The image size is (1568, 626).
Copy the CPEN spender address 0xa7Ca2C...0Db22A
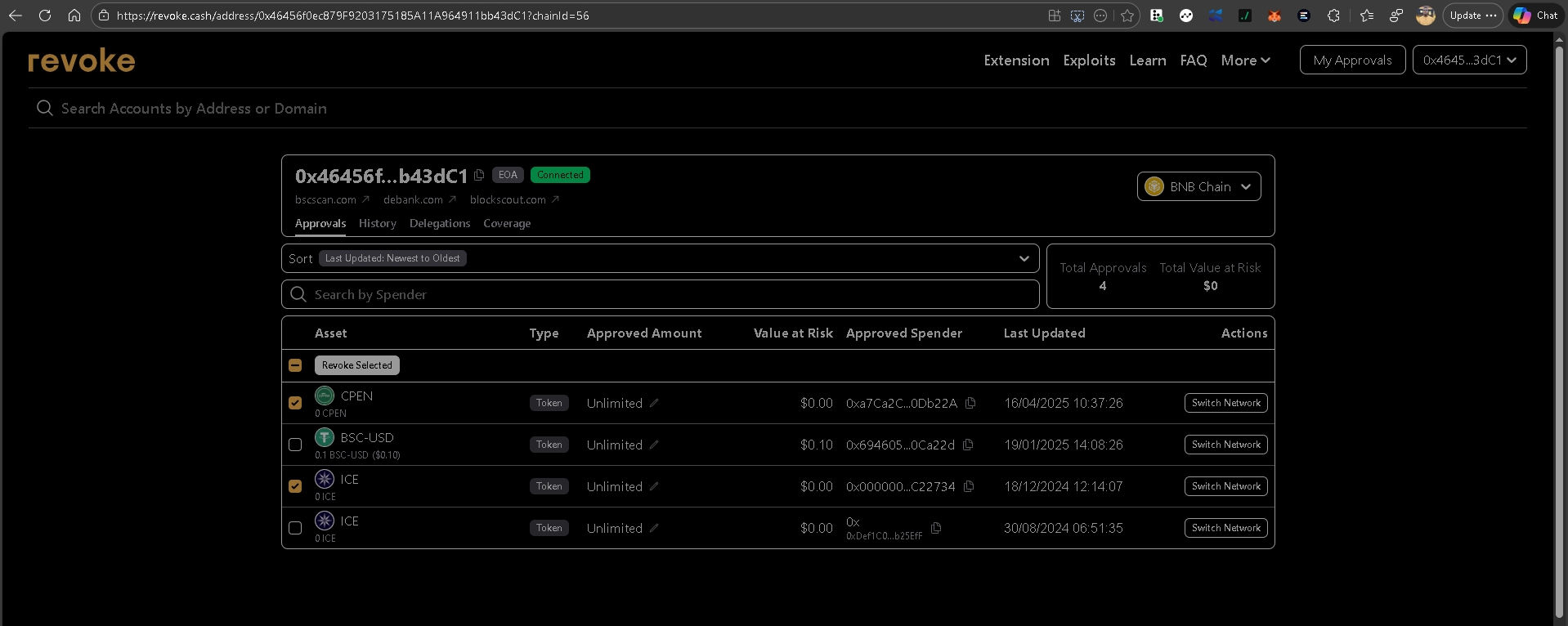click(970, 403)
